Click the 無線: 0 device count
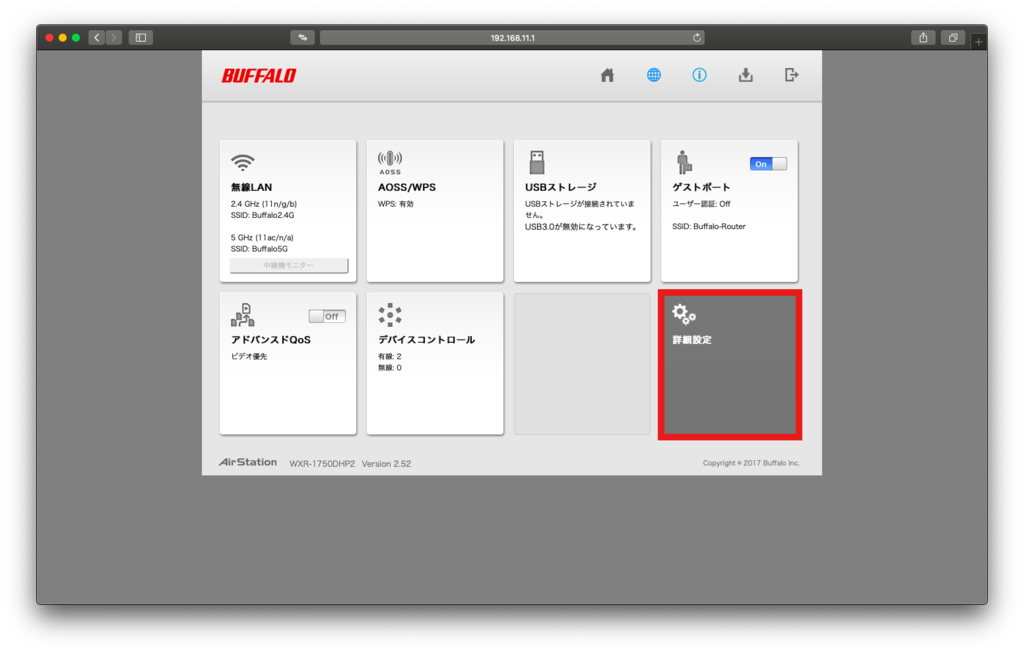The height and width of the screenshot is (653, 1024). click(390, 368)
